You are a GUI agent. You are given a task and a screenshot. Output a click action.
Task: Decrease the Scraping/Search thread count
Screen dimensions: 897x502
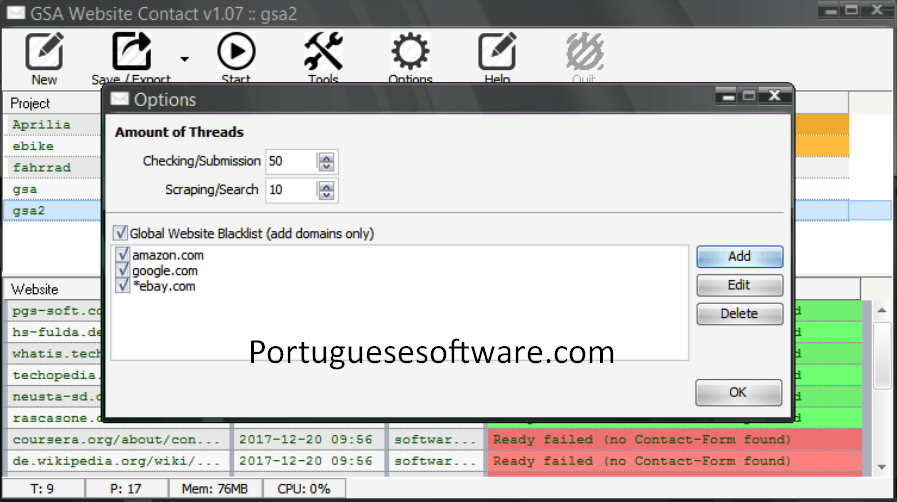[x=327, y=195]
